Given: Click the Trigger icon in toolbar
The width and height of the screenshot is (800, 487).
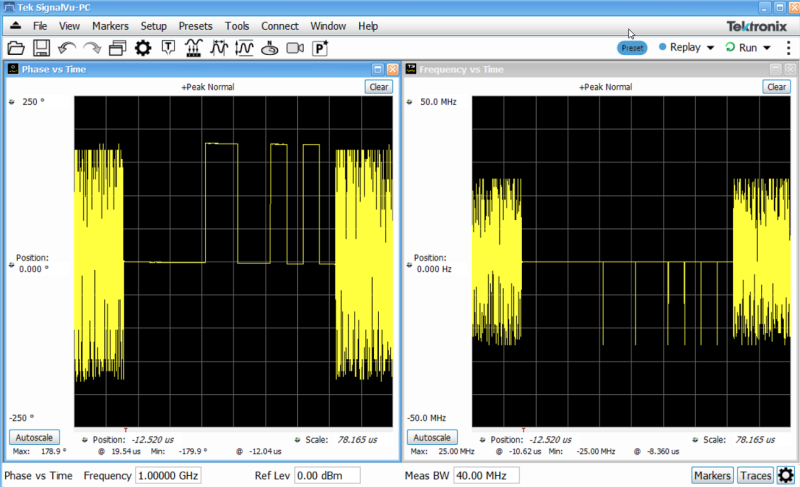Looking at the screenshot, I should 169,47.
